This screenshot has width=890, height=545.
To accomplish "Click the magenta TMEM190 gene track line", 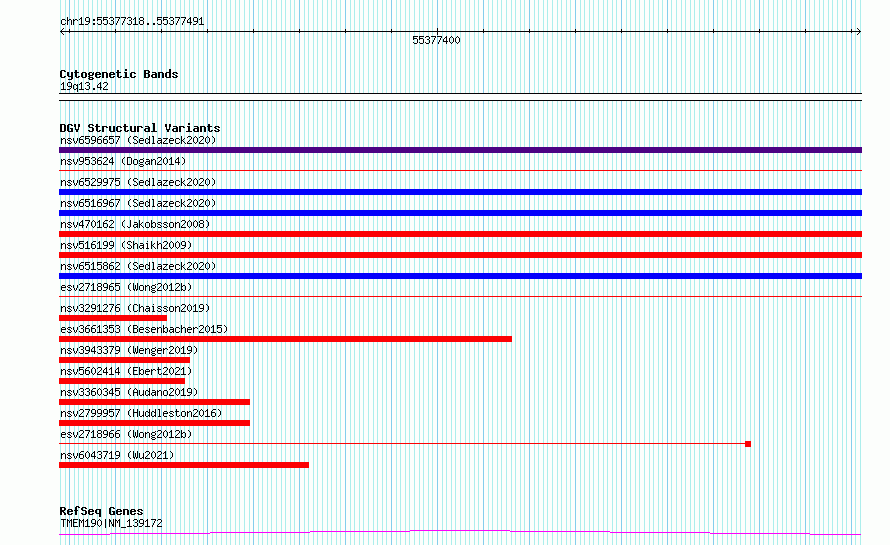I will point(460,533).
